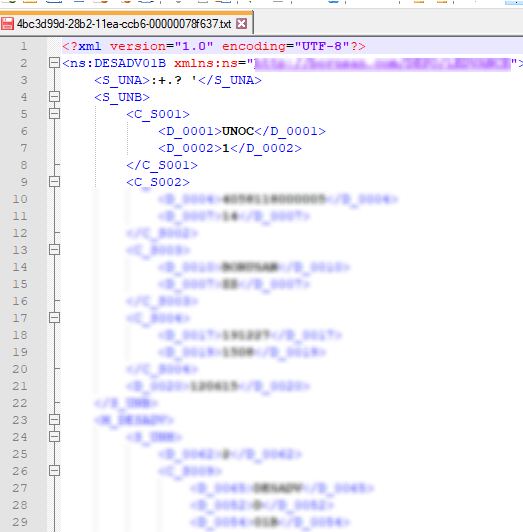Click the opening <C_S001> tag

tap(158, 114)
